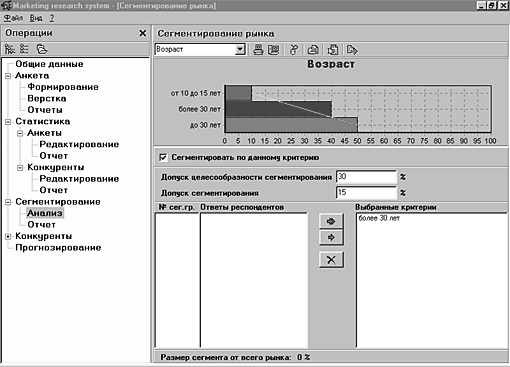
Task: Select Отчеты under Анкета
Action: pyautogui.click(x=45, y=110)
